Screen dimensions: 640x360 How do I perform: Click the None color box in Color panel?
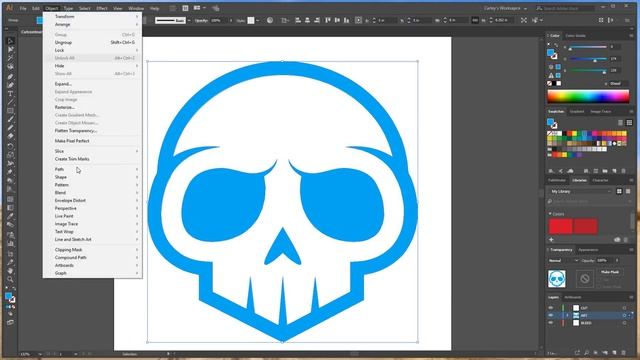549,83
